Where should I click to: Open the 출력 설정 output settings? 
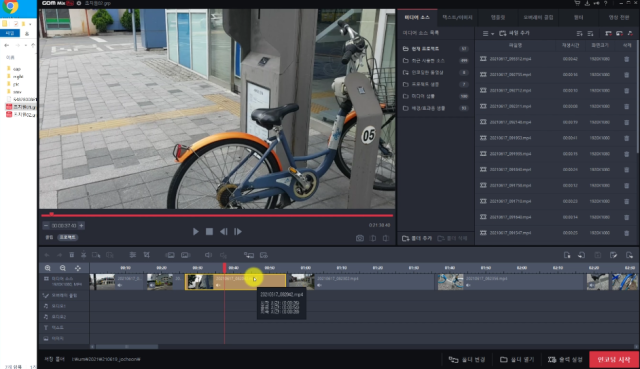(565, 359)
